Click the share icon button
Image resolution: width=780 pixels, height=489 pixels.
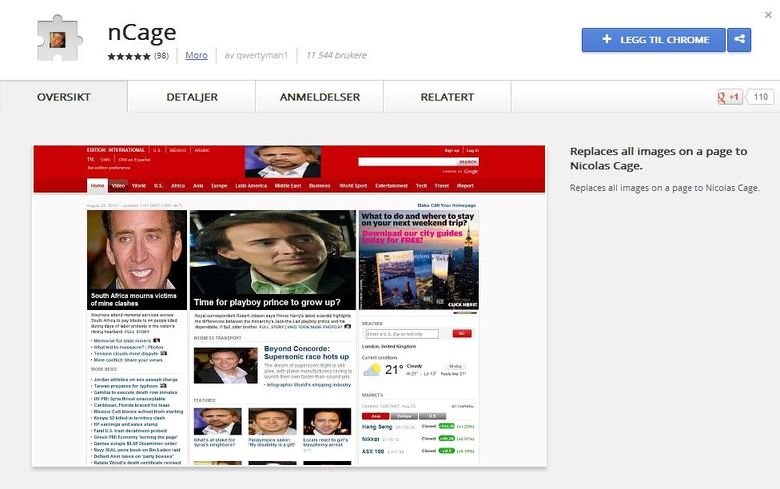point(739,40)
